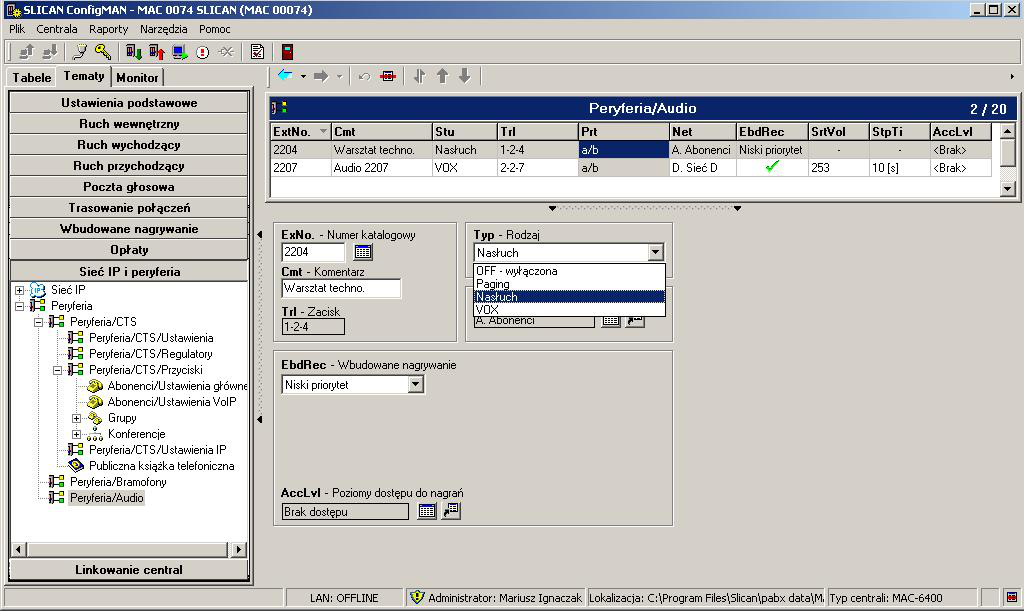Viewport: 1024px width, 611px height.
Task: Expand the Konferencje tree node
Action: 76,434
